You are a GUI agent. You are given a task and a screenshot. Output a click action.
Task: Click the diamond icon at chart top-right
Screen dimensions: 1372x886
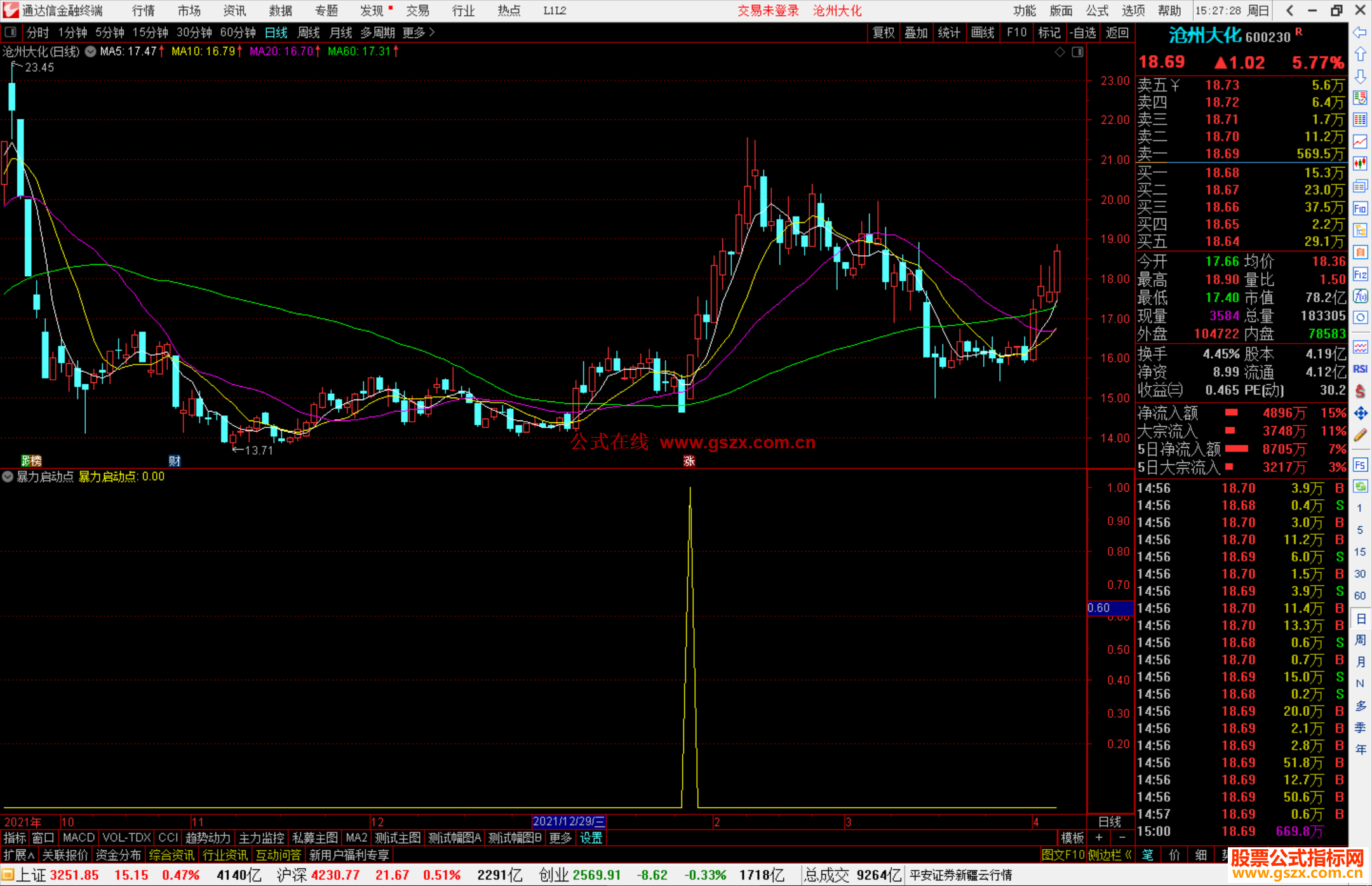1060,52
